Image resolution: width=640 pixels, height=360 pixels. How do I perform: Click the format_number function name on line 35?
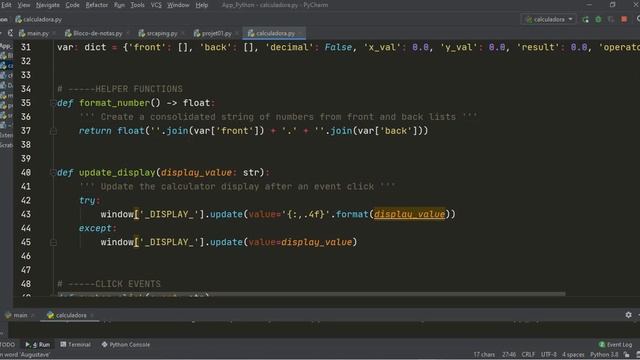(115, 103)
